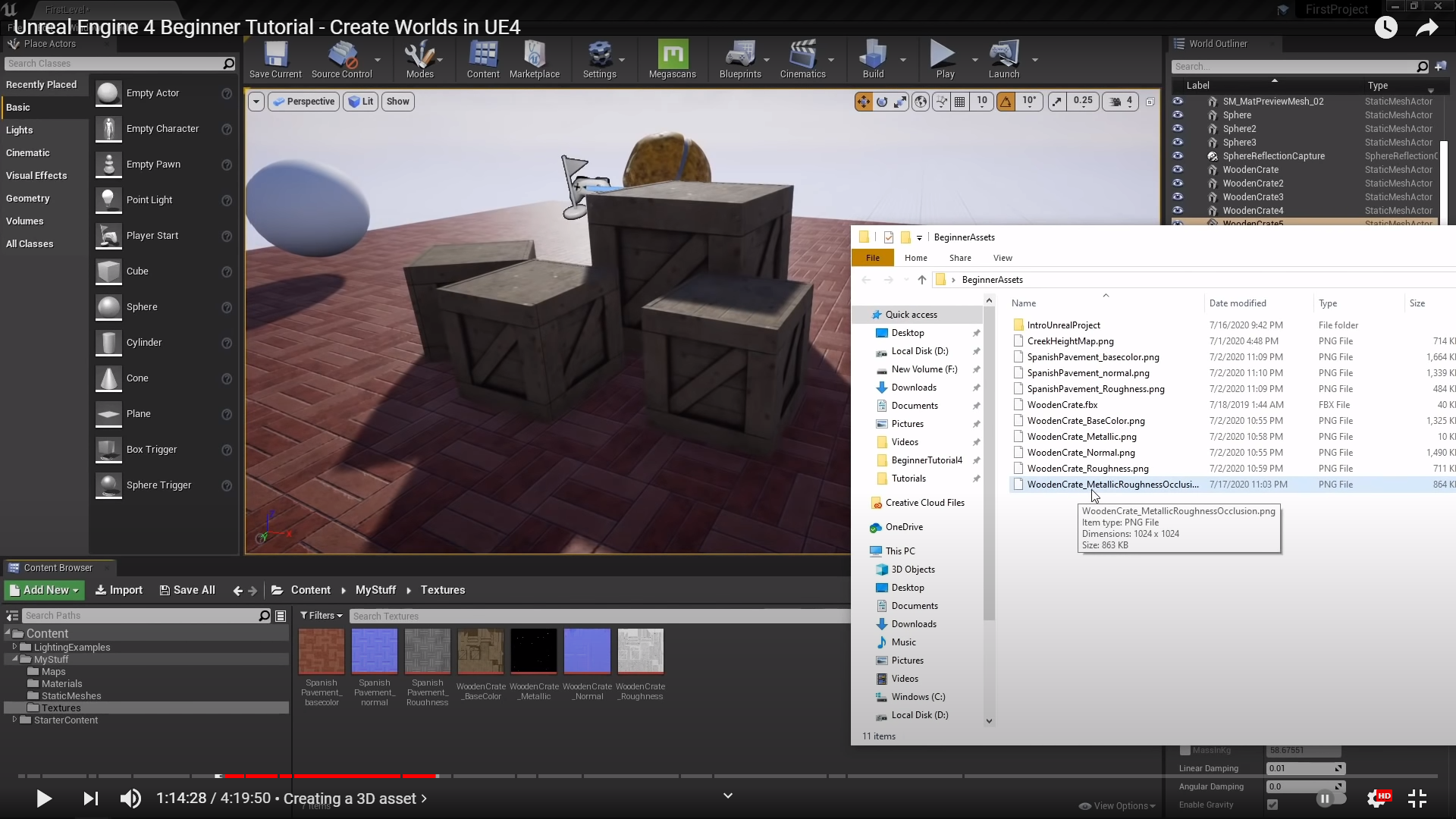Toggle visibility of Sphere3 actor
Screen dimensions: 1456x819
click(x=1178, y=143)
